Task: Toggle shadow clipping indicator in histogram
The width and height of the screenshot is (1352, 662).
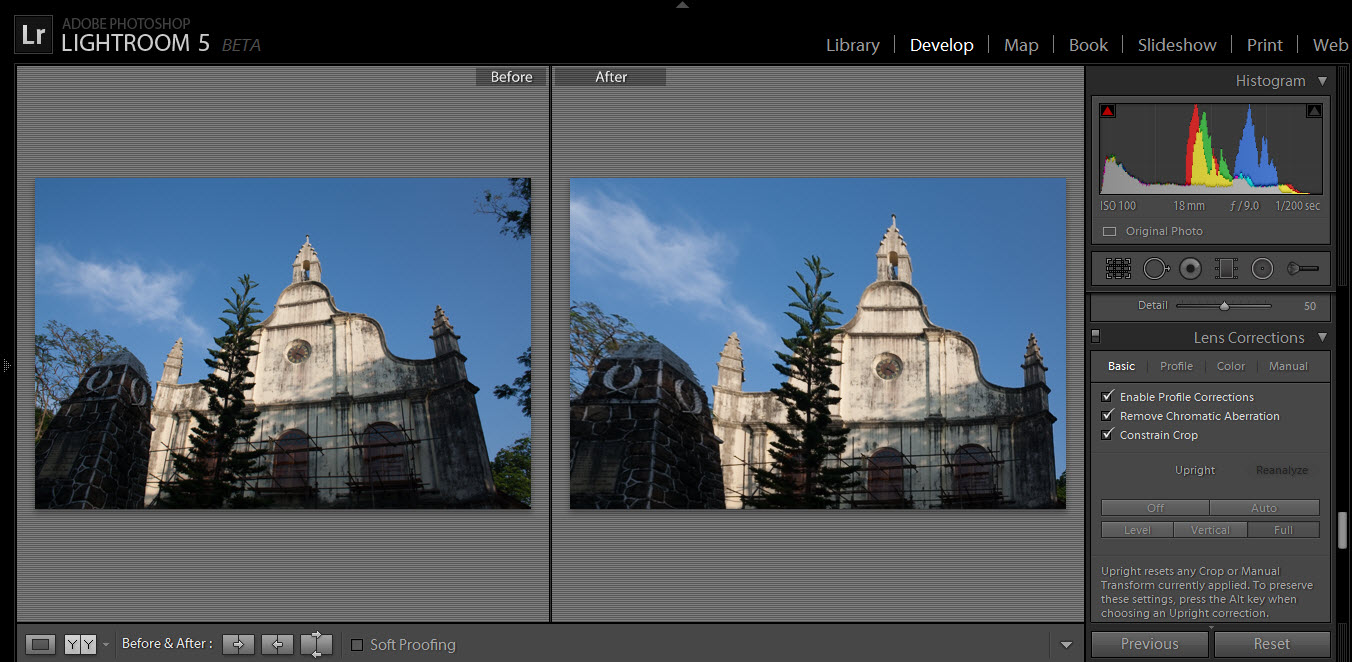Action: 1108,111
